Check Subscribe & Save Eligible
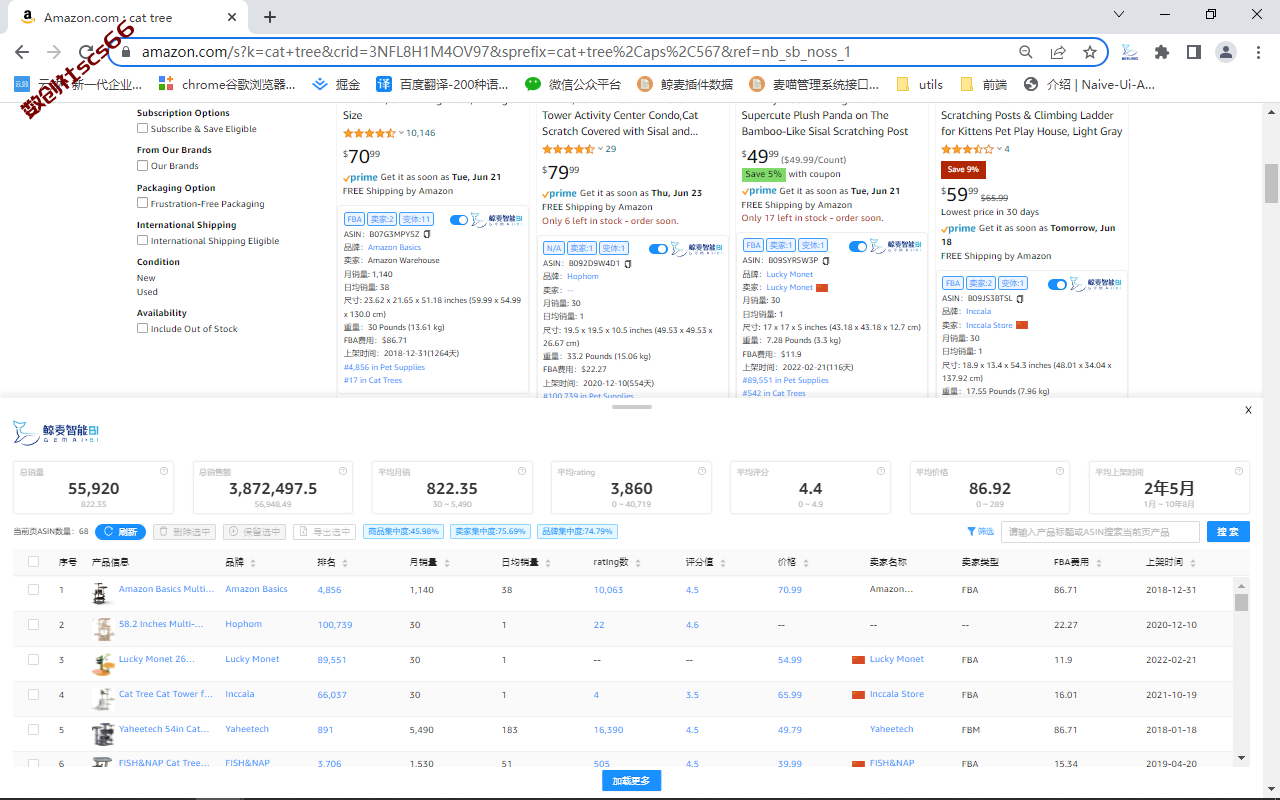The width and height of the screenshot is (1280, 800). tap(142, 129)
